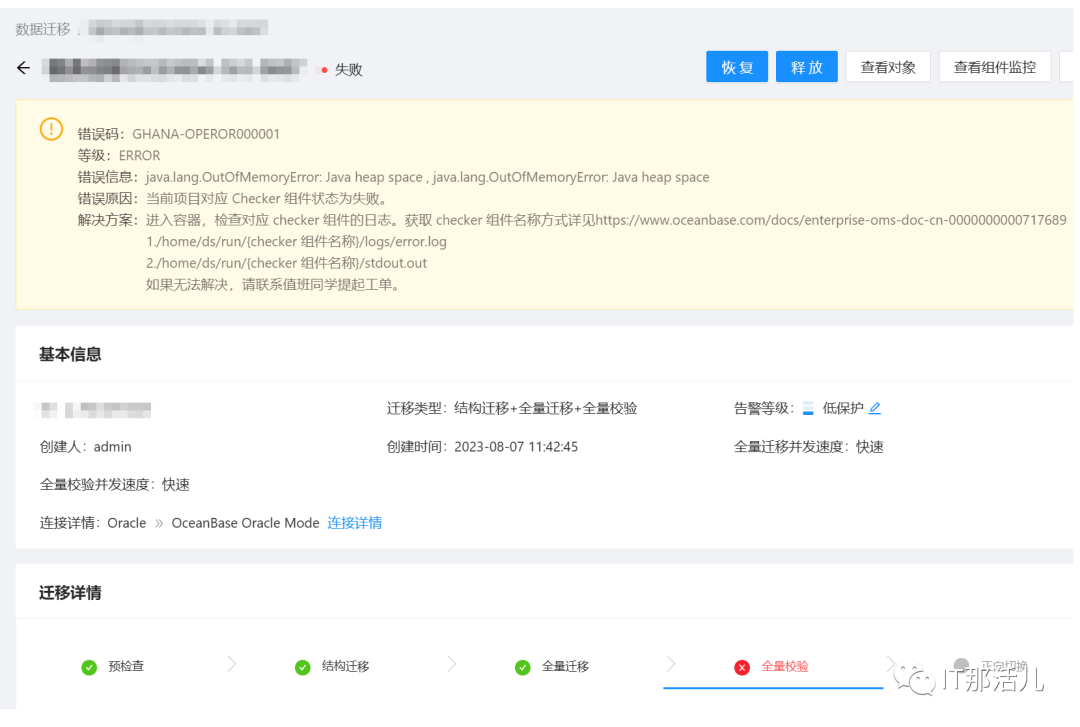Click the oceanbase.com docs URL in the solution
Image resolution: width=1080 pixels, height=727 pixels.
click(831, 221)
